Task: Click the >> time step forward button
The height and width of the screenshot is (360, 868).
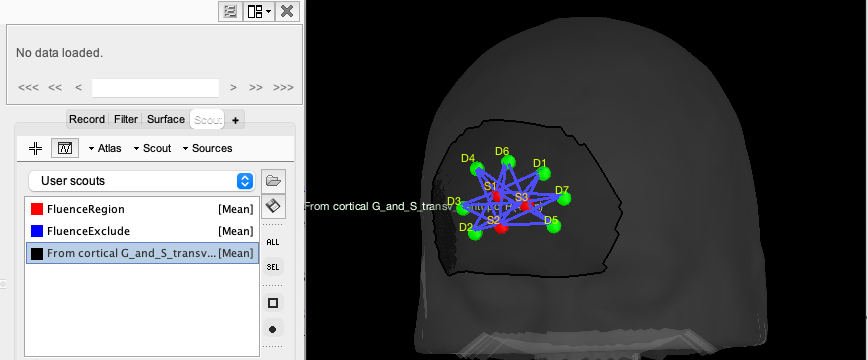Action: click(256, 88)
